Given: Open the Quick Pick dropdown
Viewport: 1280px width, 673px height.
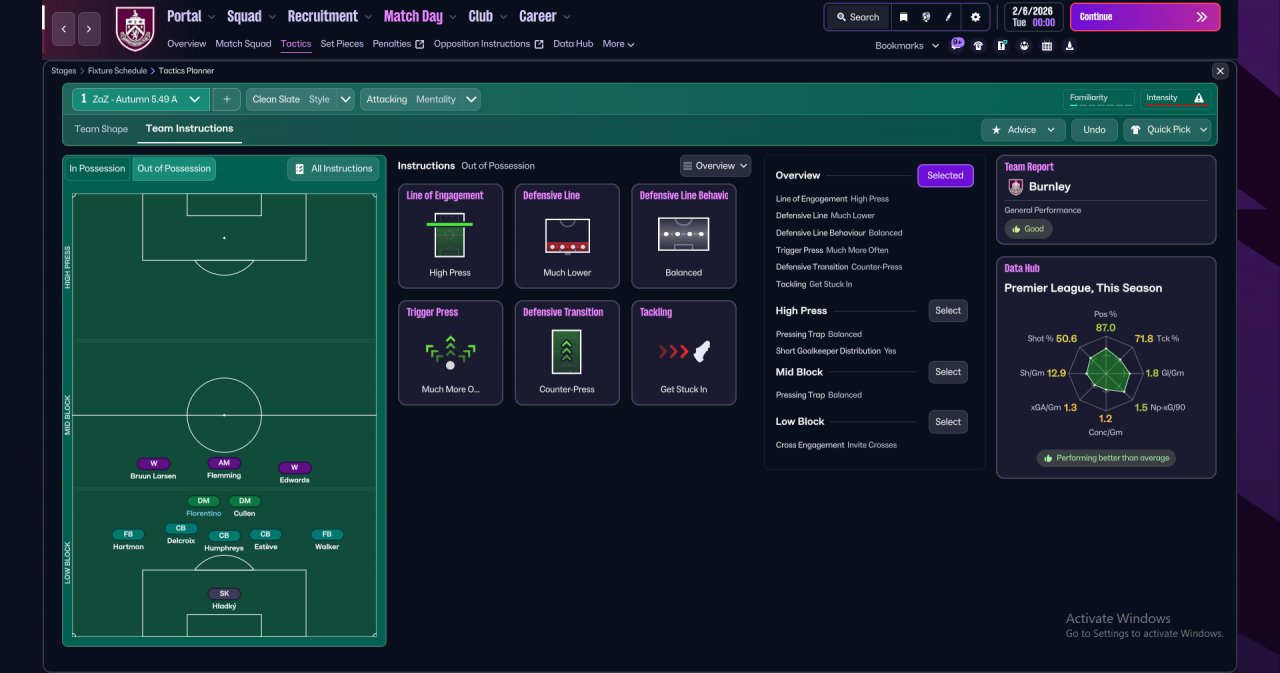Looking at the screenshot, I should (1167, 130).
